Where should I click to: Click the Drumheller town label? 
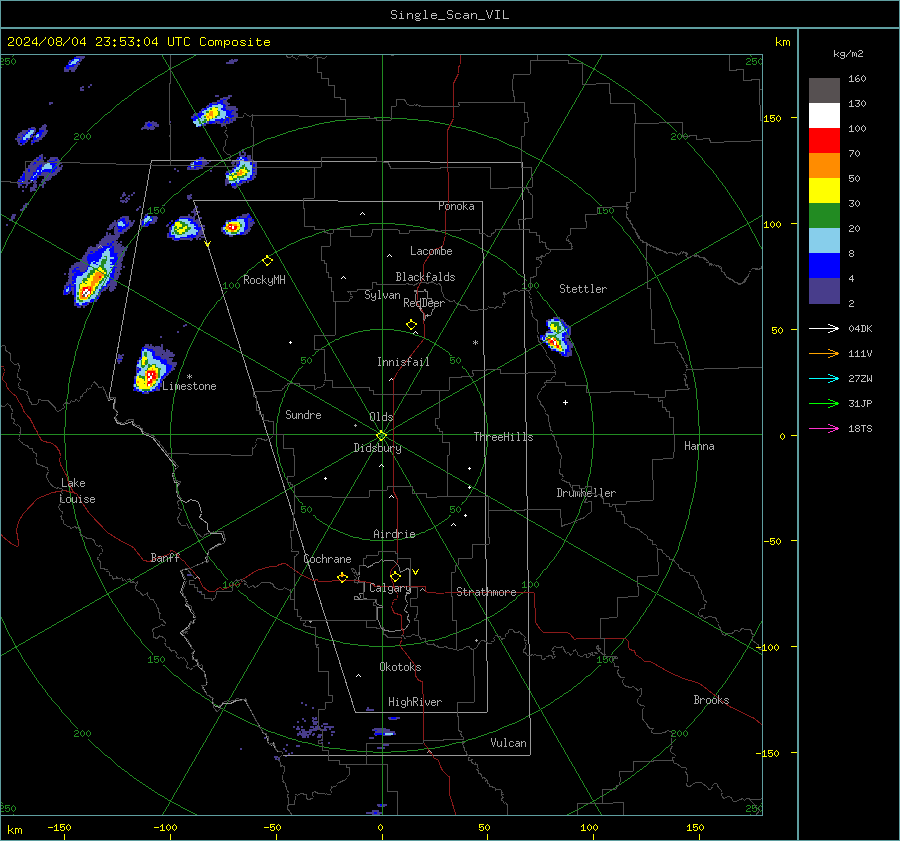click(586, 493)
